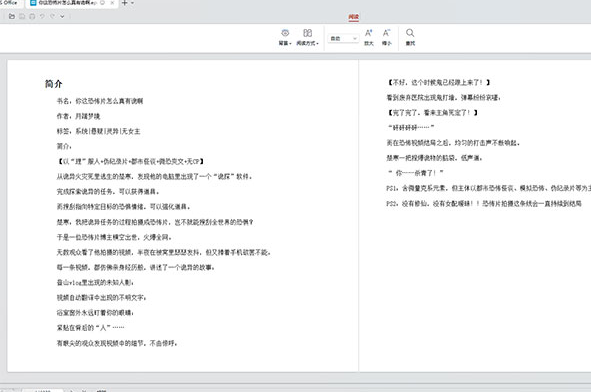The width and height of the screenshot is (591, 392).
Task: Click 放大 to enlarge font
Action: click(369, 37)
